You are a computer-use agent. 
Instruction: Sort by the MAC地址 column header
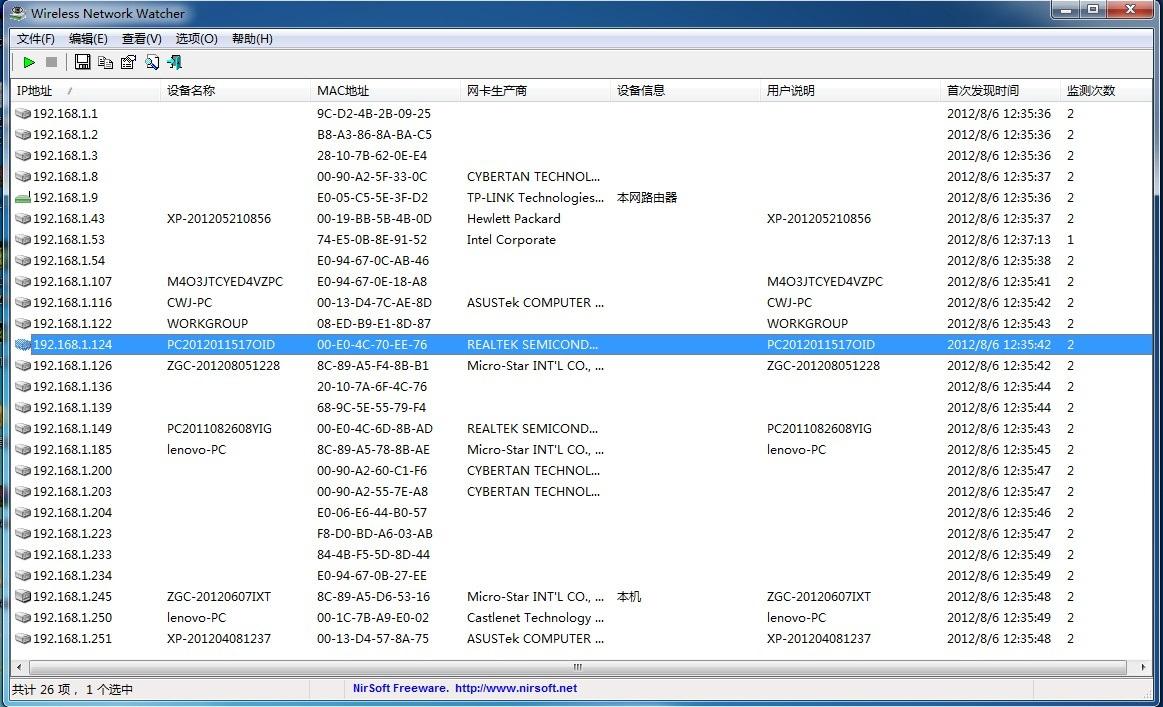point(386,91)
